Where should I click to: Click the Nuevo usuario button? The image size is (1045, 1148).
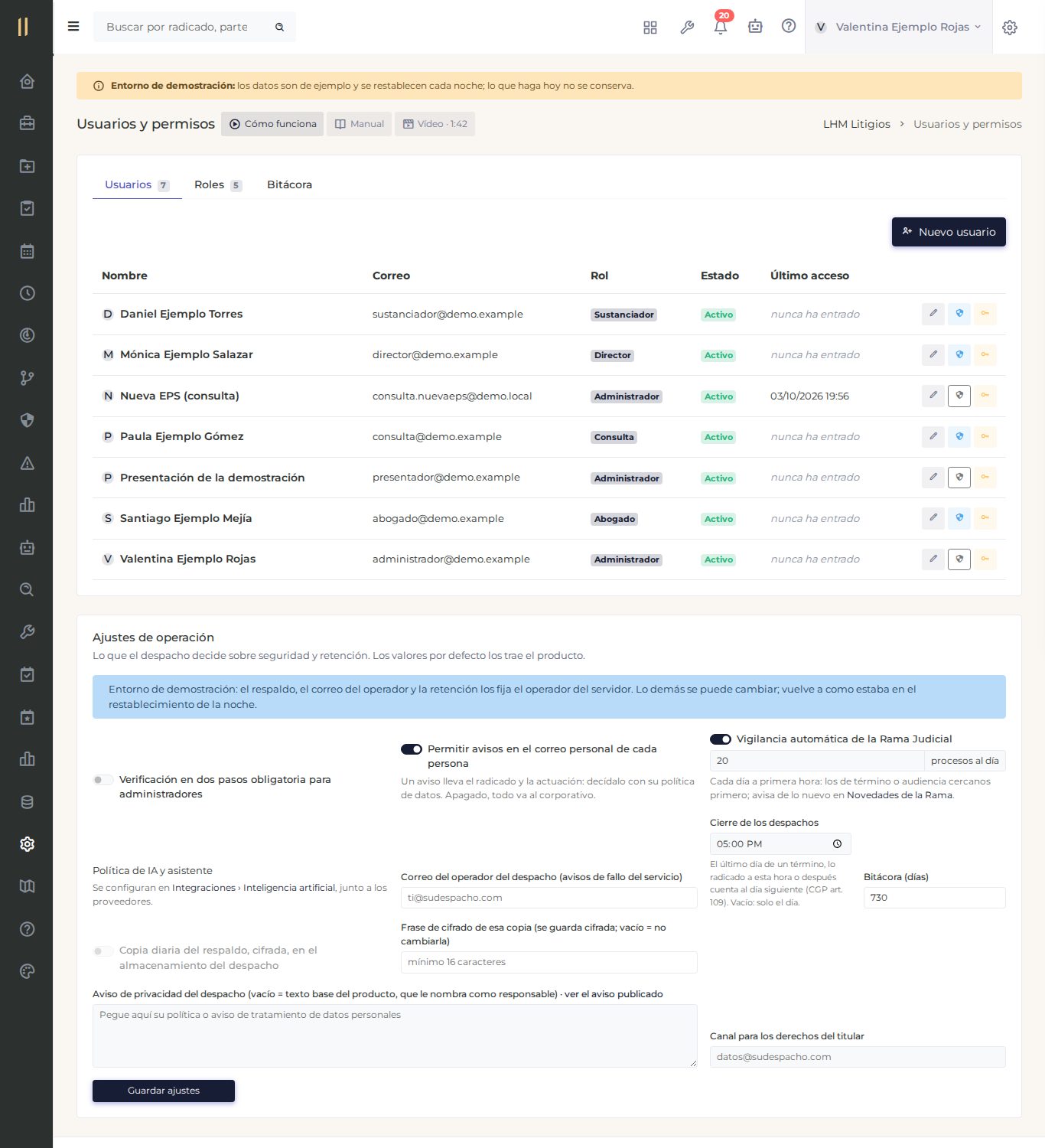(x=949, y=232)
